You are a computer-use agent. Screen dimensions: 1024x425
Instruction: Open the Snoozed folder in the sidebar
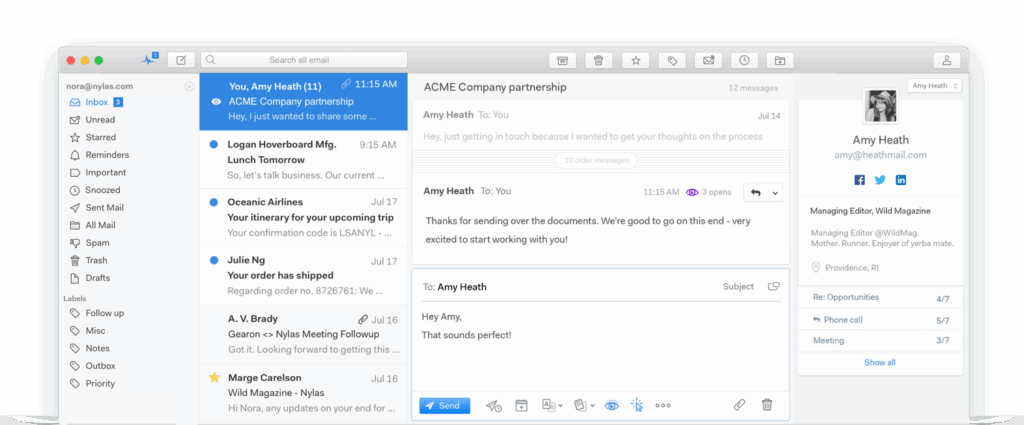click(x=102, y=190)
